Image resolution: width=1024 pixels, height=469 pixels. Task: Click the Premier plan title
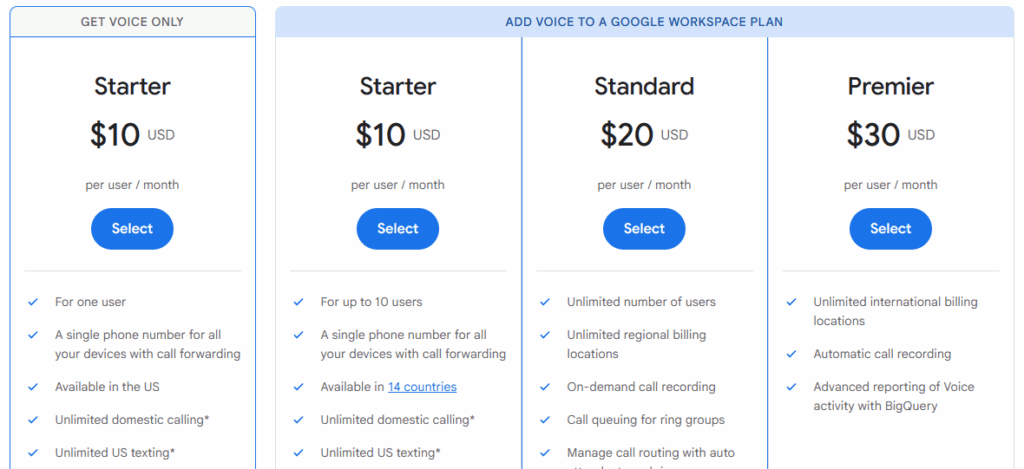(x=890, y=87)
